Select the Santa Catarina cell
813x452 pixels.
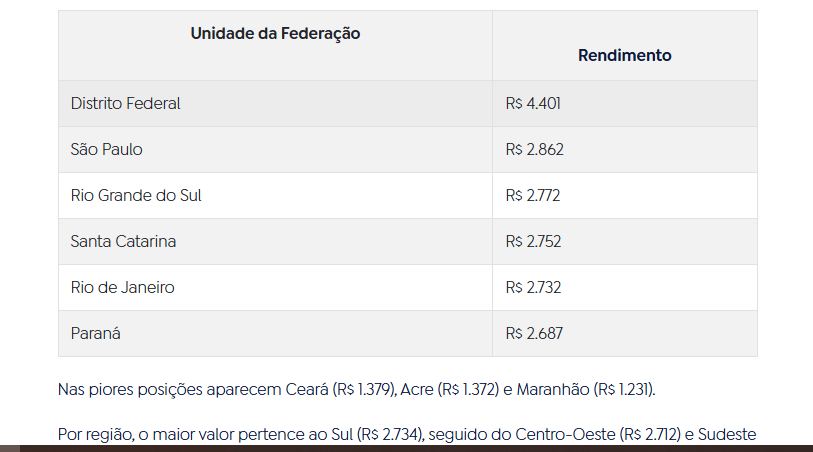click(x=275, y=242)
